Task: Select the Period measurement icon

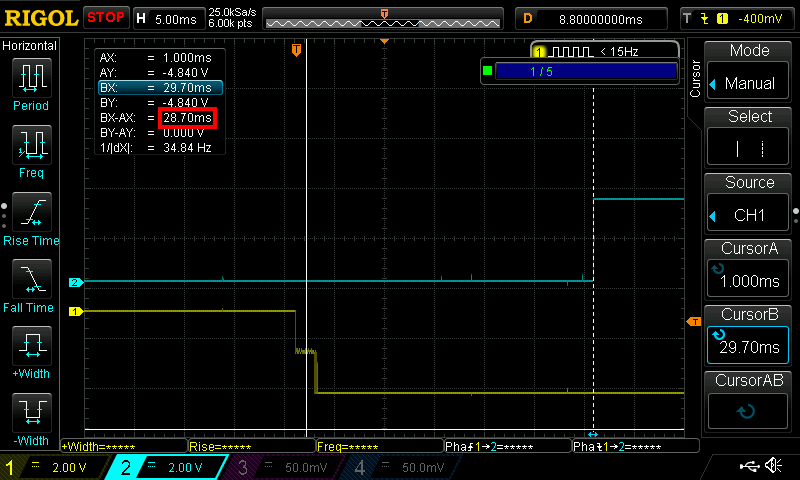Action: point(32,78)
